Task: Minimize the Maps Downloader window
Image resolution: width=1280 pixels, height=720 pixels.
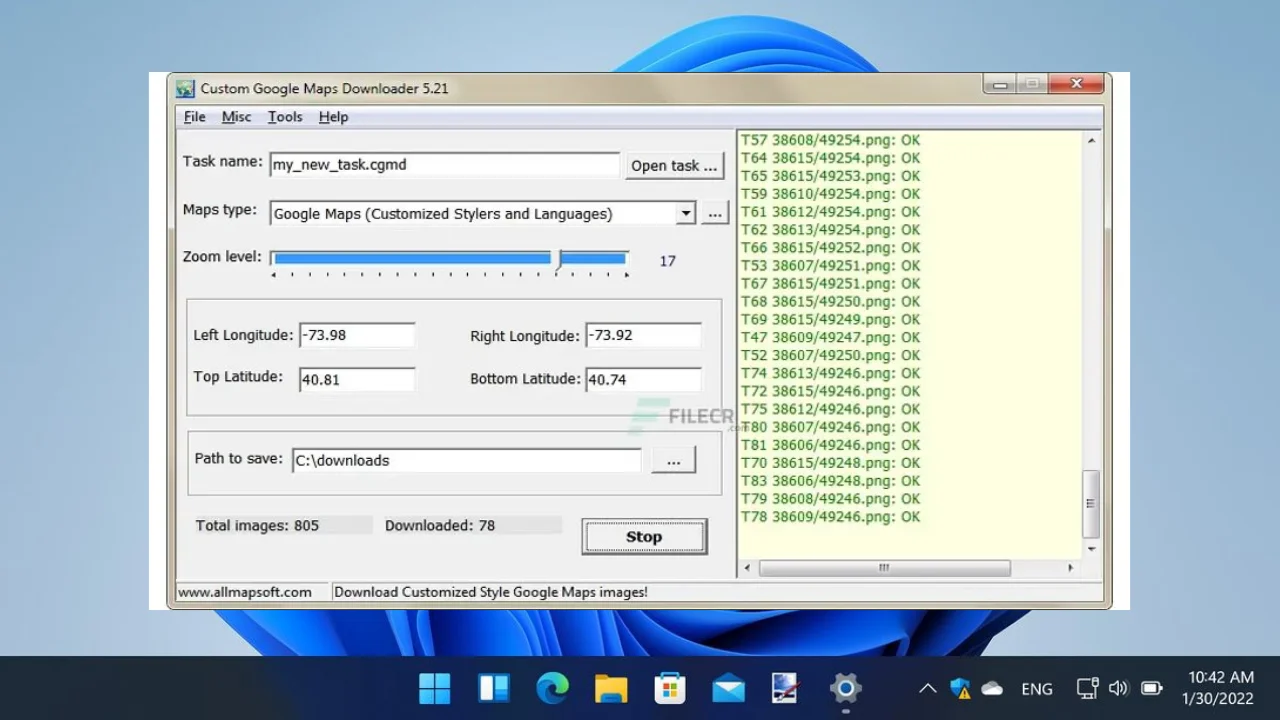Action: (x=1001, y=85)
